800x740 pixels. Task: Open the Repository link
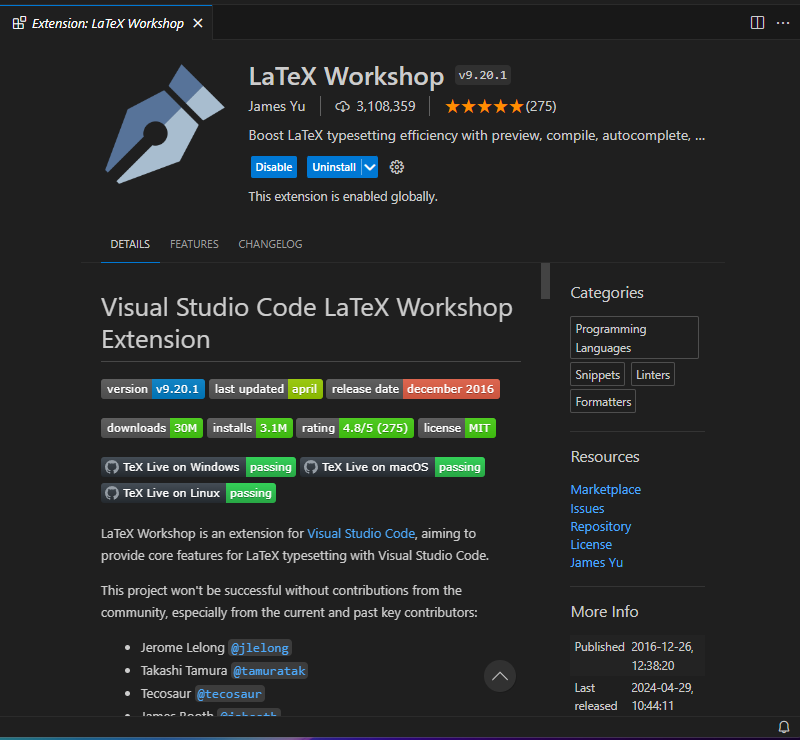(x=600, y=527)
